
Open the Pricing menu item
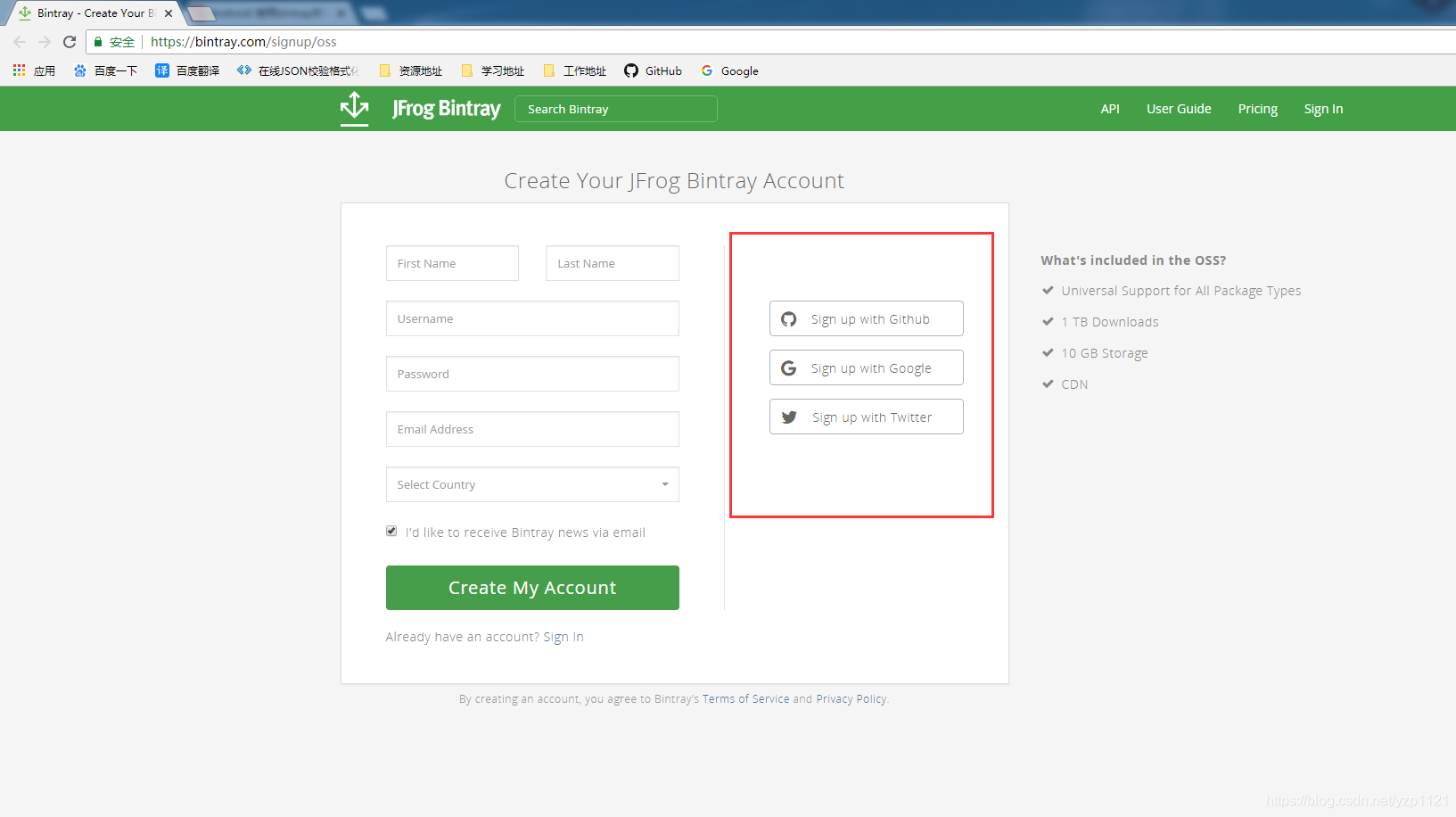click(x=1257, y=109)
